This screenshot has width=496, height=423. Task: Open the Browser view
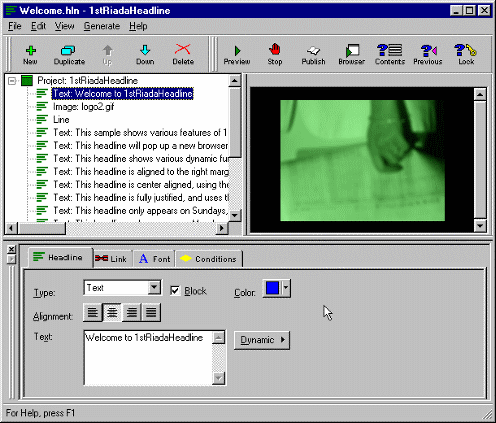pos(352,55)
